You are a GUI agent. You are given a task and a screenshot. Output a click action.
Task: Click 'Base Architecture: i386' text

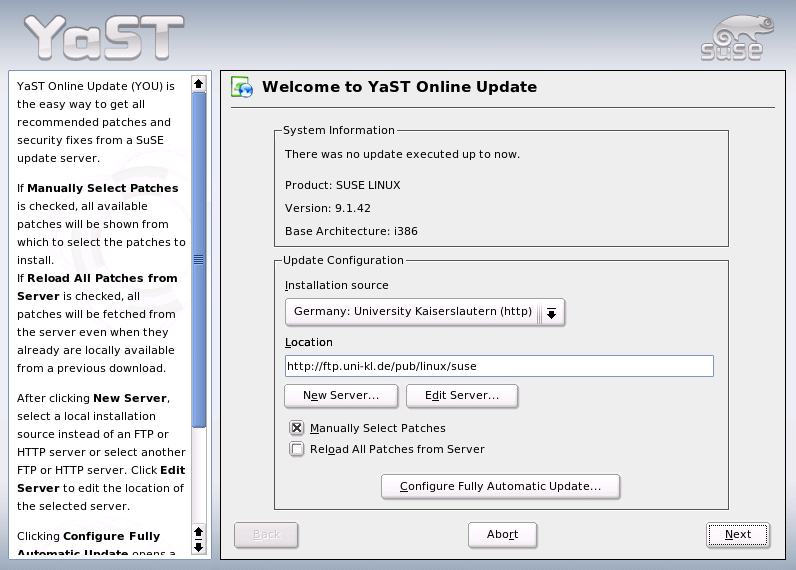pos(351,231)
